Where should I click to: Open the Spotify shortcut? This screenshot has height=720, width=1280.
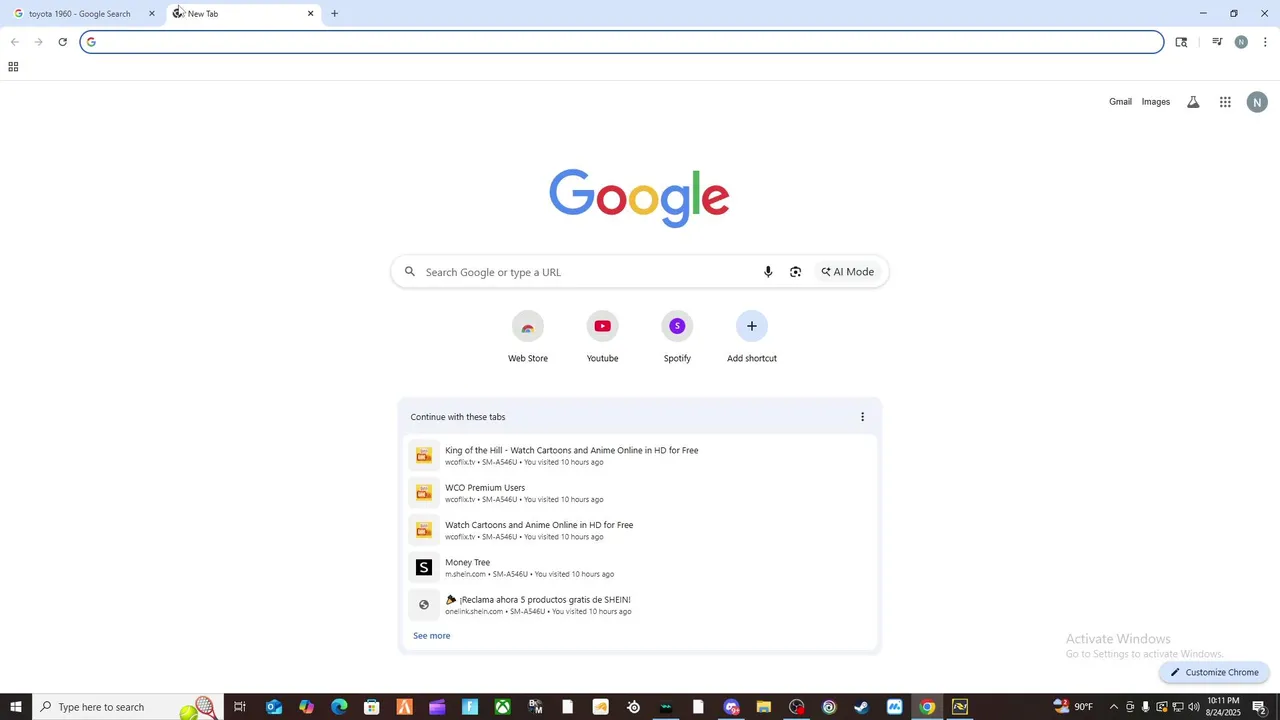[677, 337]
